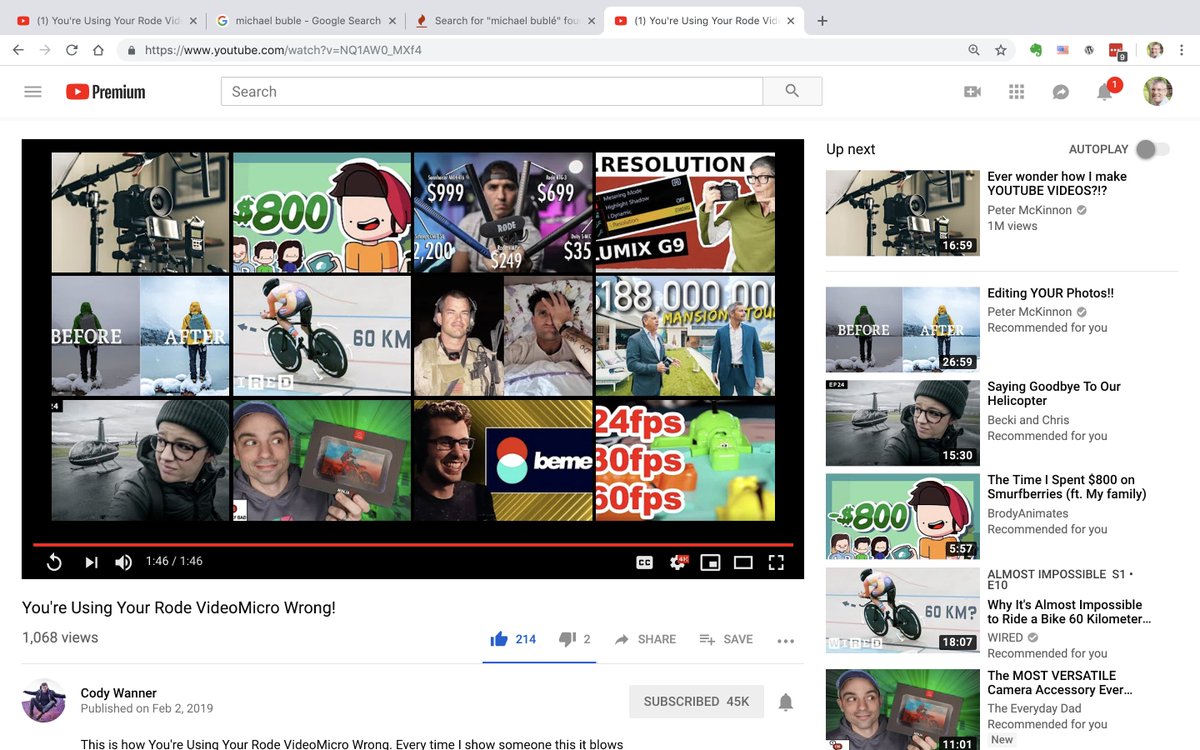Click the YouTube URL address bar
Image resolution: width=1200 pixels, height=750 pixels.
[540, 50]
